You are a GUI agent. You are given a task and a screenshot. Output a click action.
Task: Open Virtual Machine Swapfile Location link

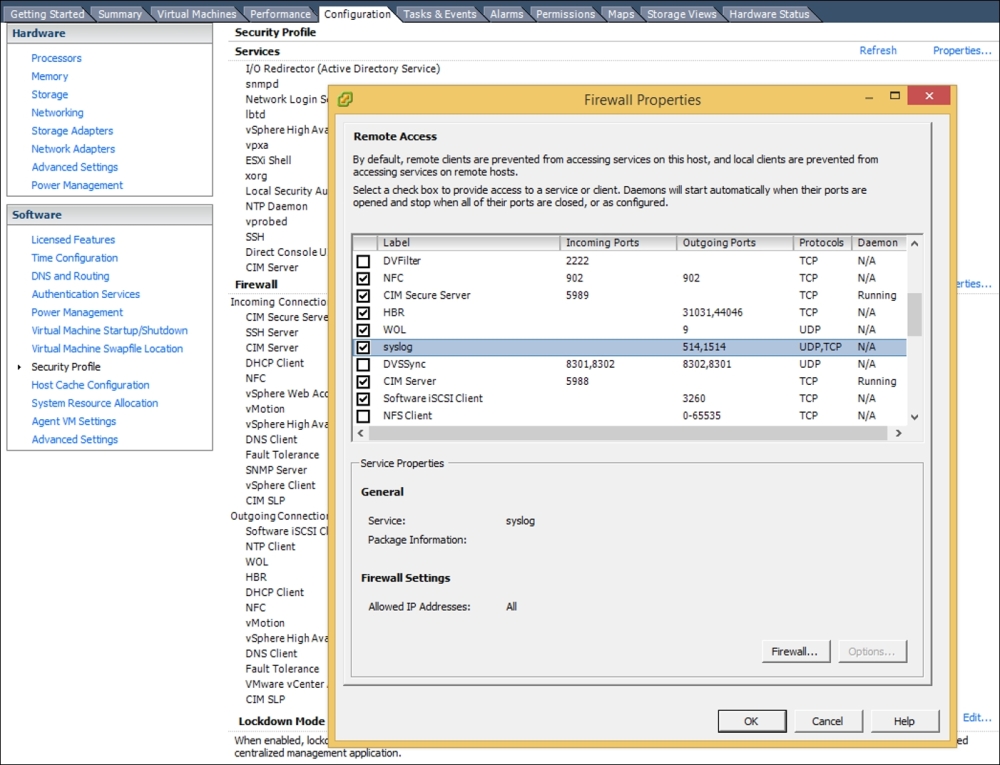click(x=107, y=349)
